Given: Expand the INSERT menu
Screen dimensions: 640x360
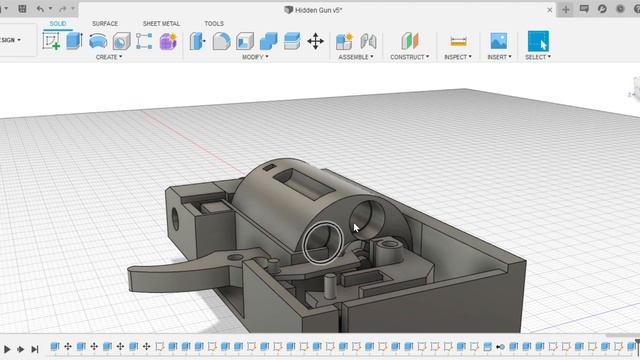Looking at the screenshot, I should click(499, 57).
